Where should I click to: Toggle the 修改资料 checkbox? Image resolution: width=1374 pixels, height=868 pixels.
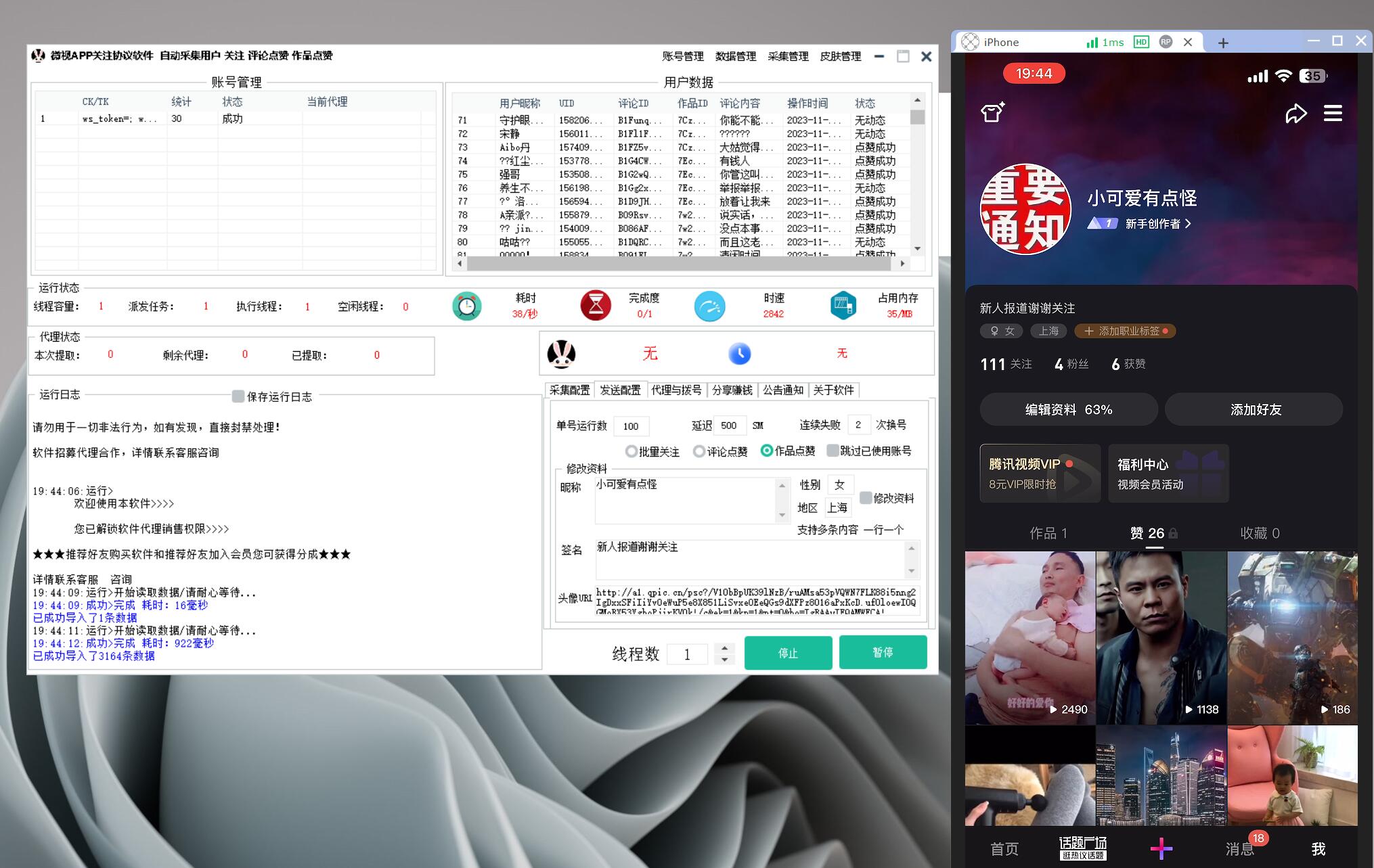pos(866,498)
